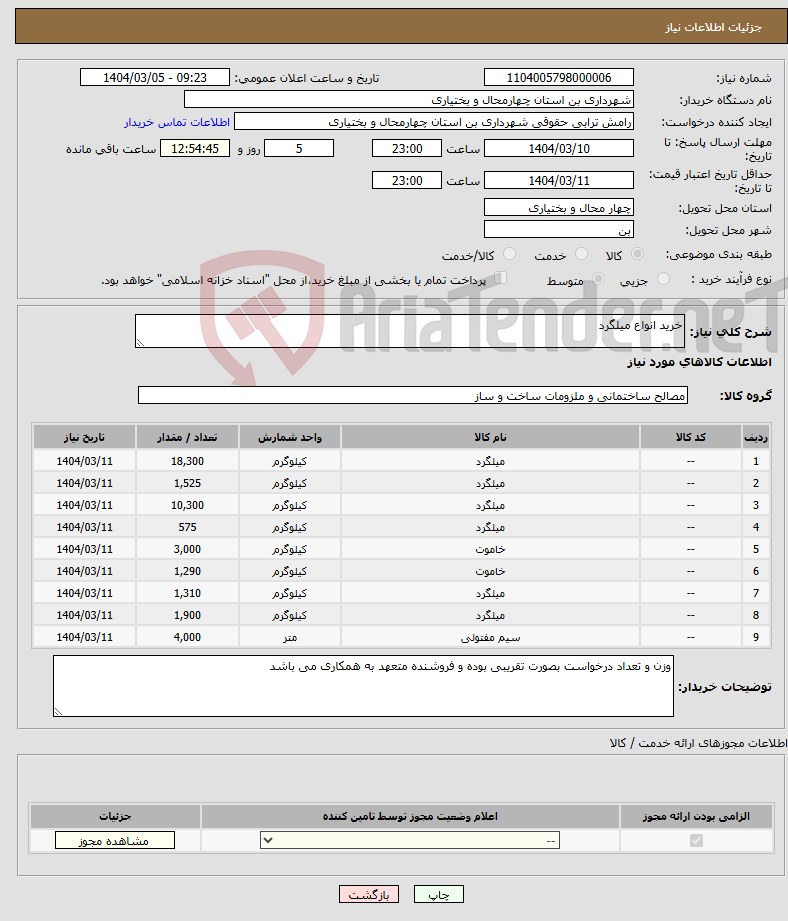Viewport: 788px width, 921px height.
Task: Click price validity time field 23:00
Action: click(406, 180)
